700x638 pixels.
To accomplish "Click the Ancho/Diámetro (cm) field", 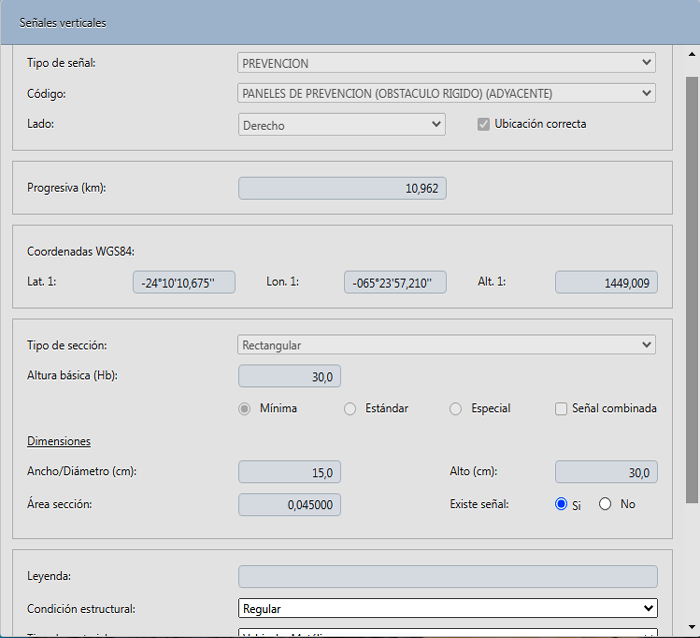I will (x=290, y=472).
